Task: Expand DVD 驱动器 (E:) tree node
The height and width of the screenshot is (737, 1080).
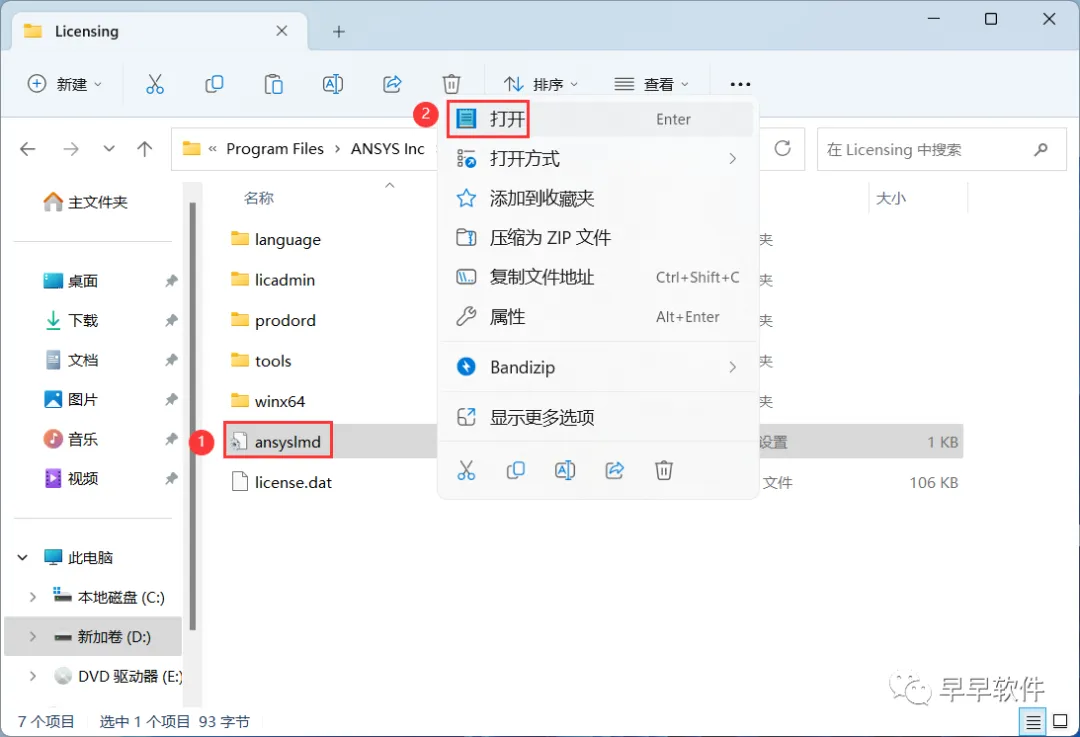Action: pyautogui.click(x=32, y=676)
